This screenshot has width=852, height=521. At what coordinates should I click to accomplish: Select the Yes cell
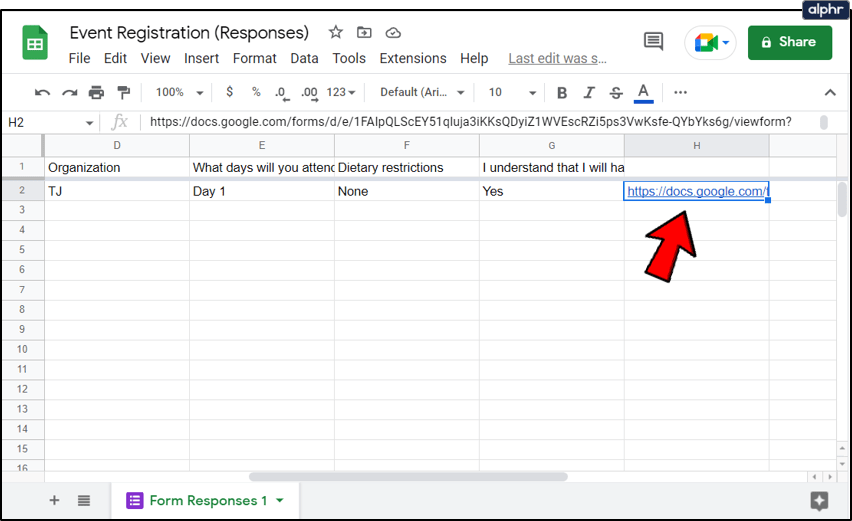click(552, 191)
